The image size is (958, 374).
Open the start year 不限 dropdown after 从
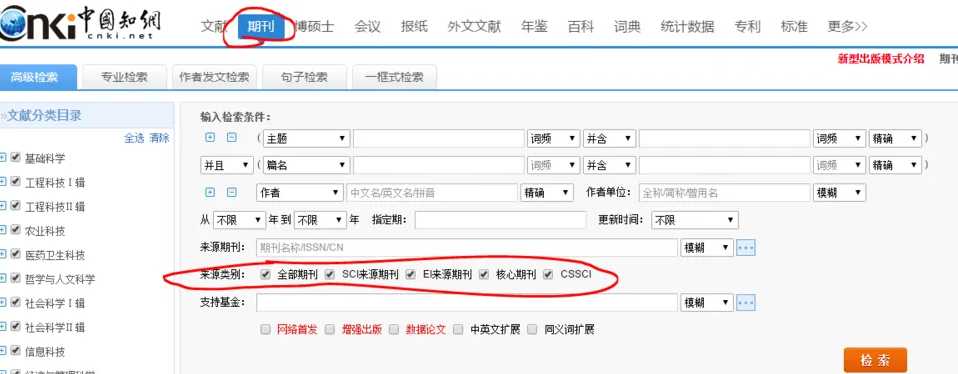point(240,220)
